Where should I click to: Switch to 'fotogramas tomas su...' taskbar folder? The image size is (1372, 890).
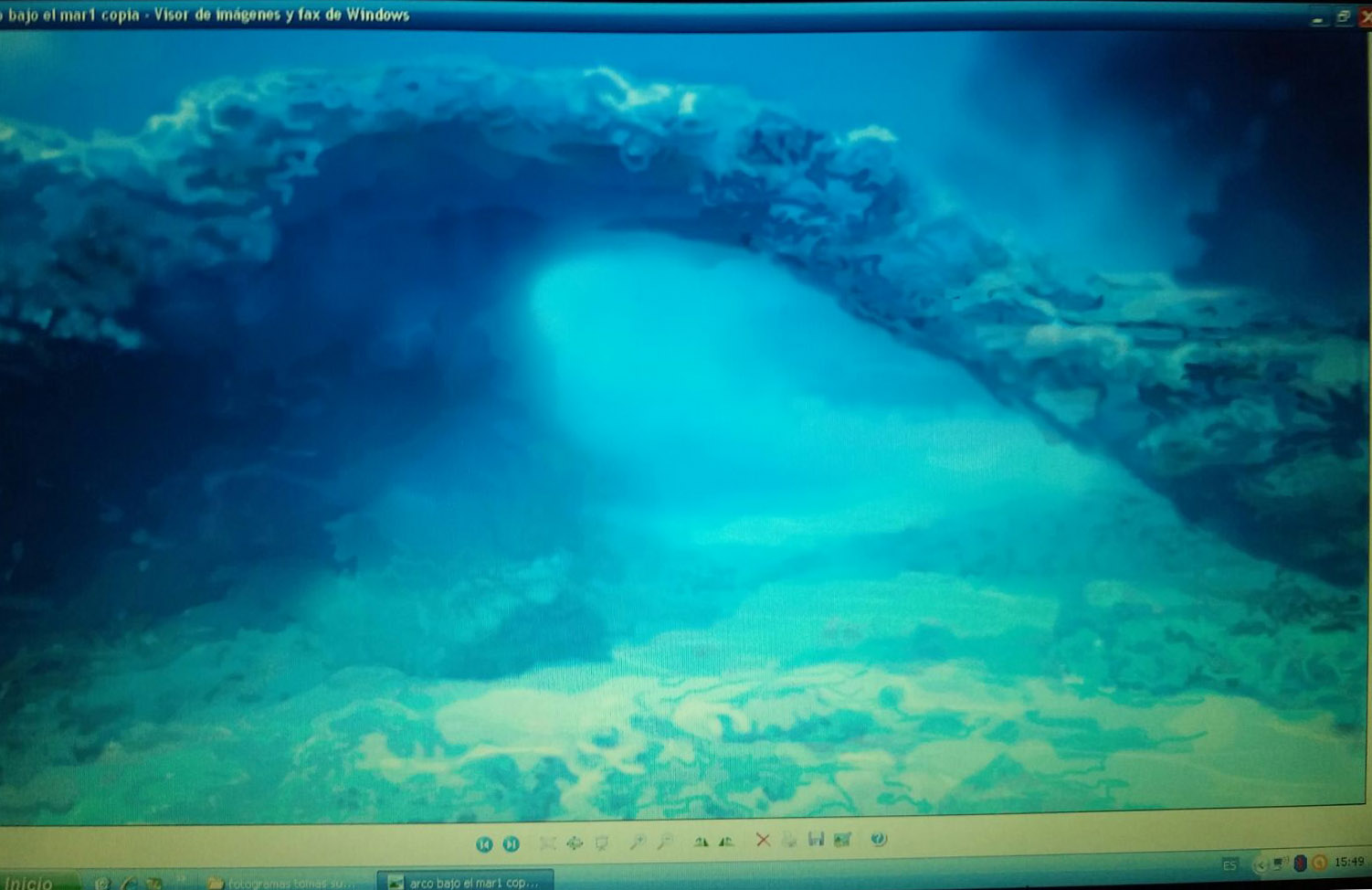[280, 884]
